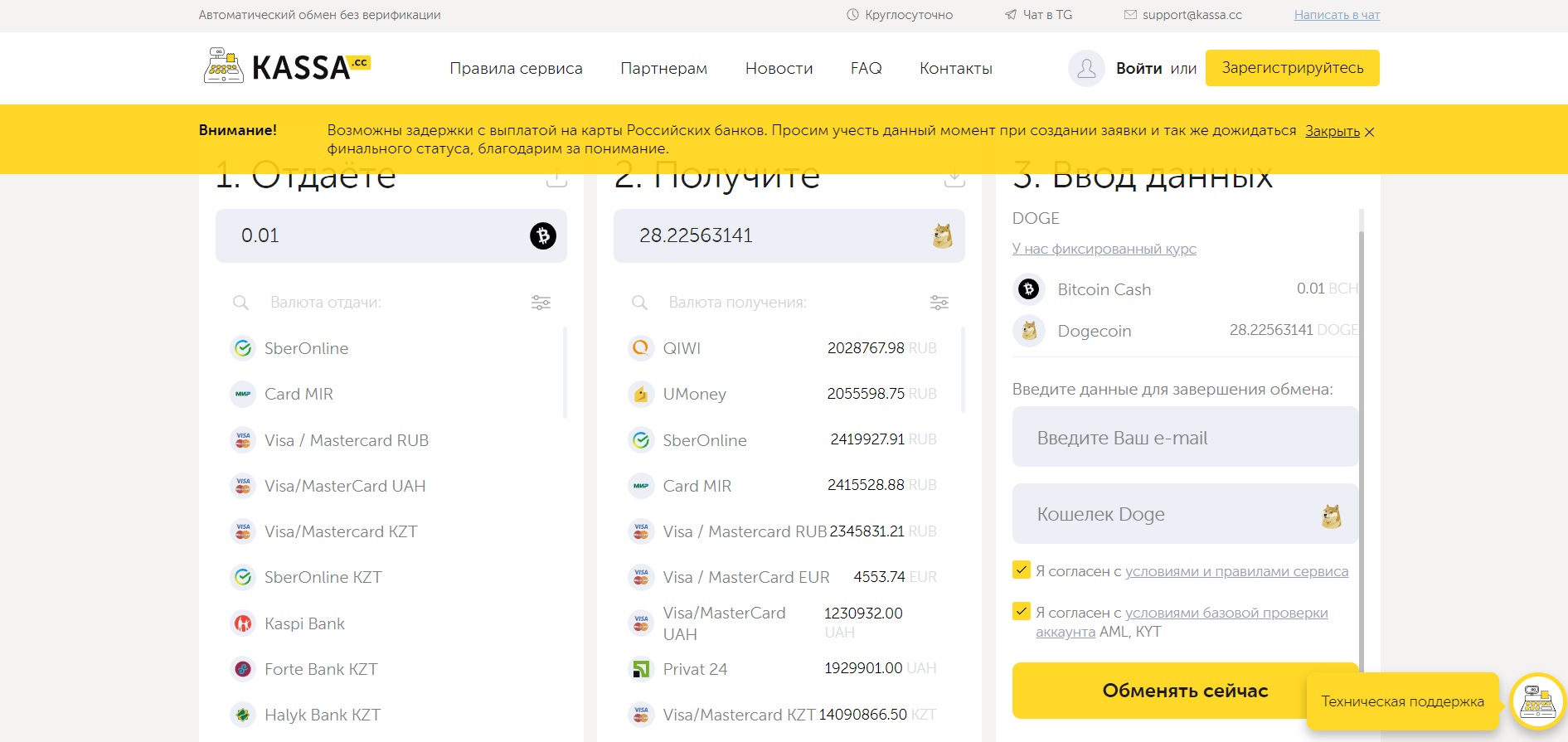Click the Кошелек Doge input field
This screenshot has width=1568, height=742.
(1185, 514)
